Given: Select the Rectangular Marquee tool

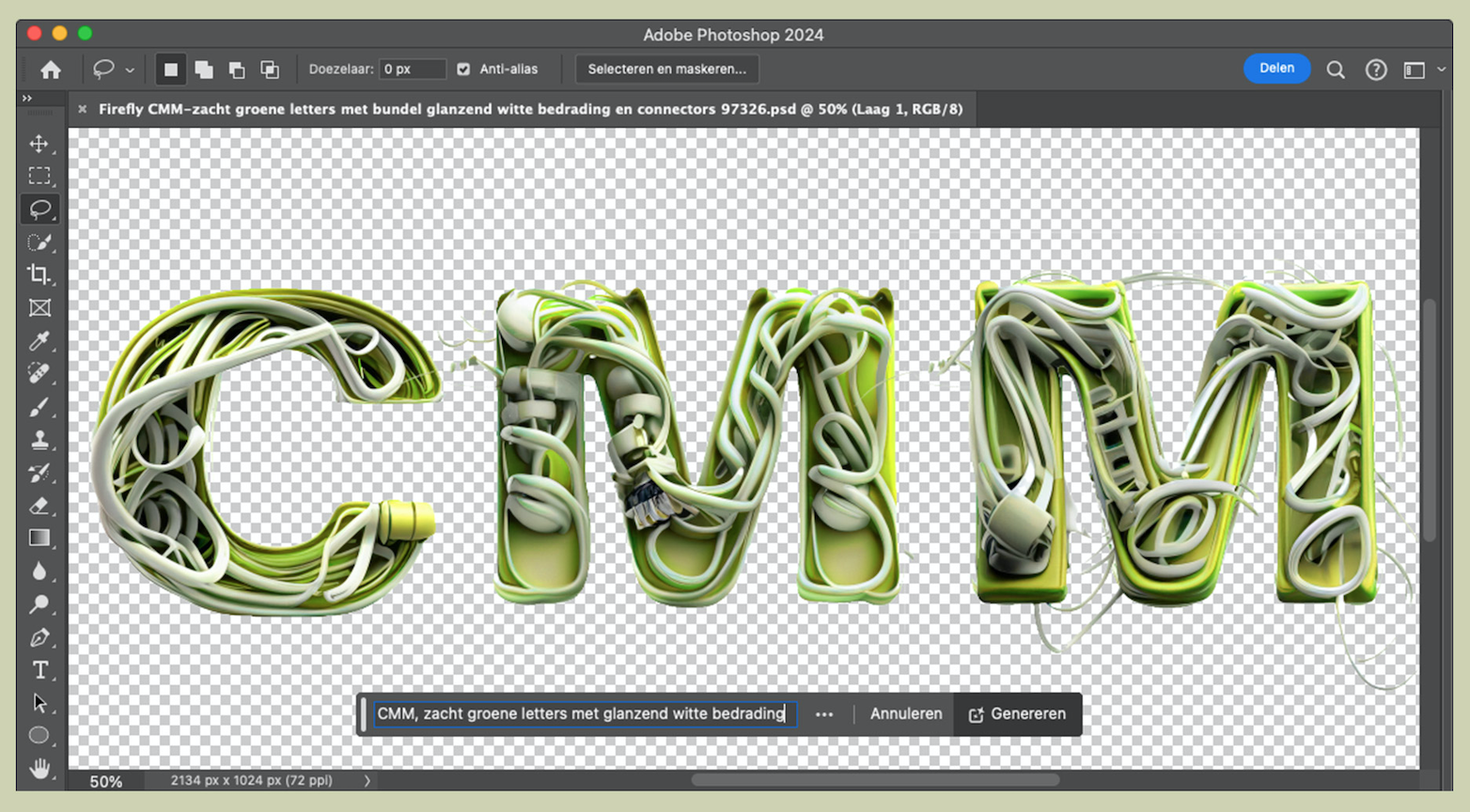Looking at the screenshot, I should tap(39, 177).
